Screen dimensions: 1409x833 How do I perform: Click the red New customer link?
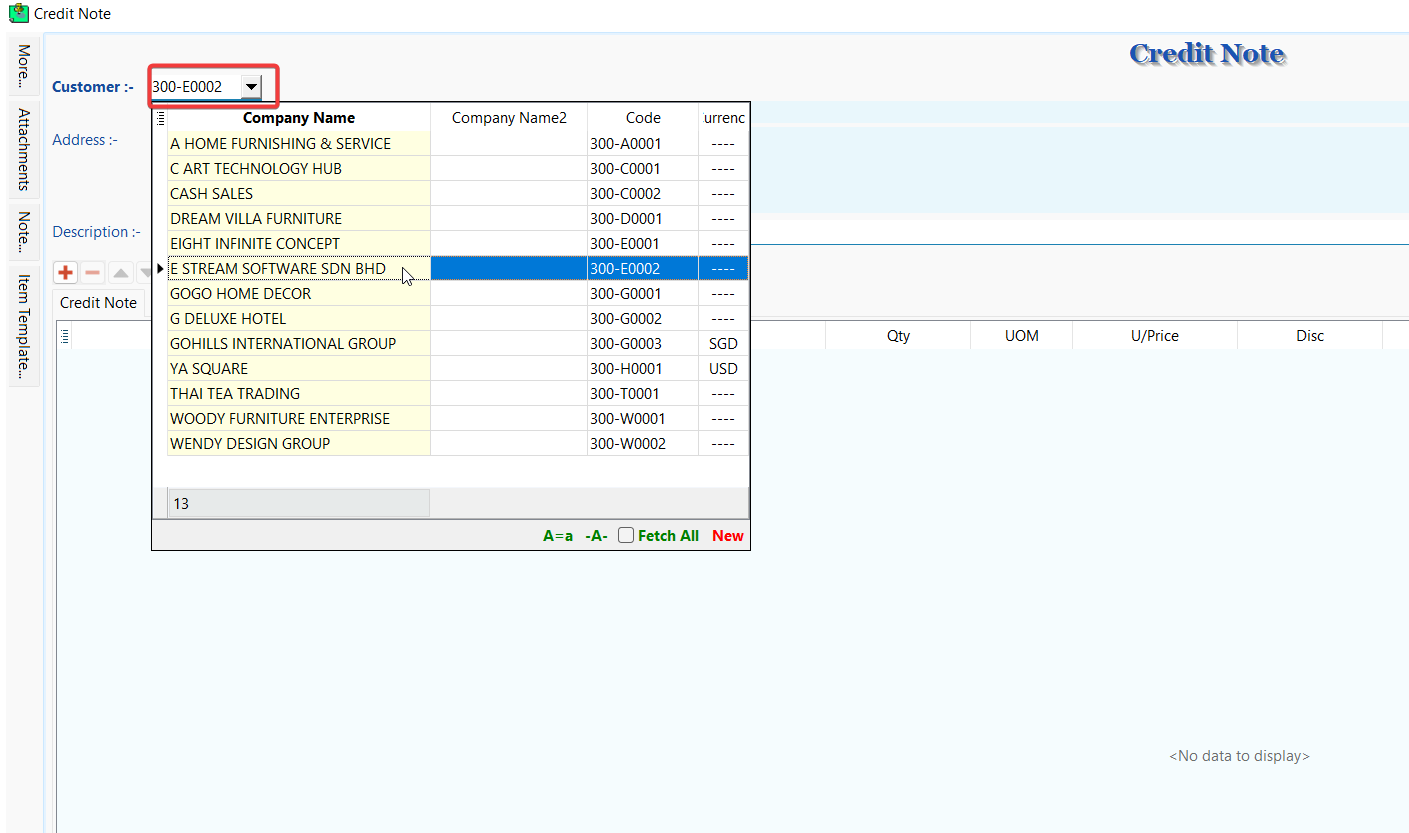[727, 536]
